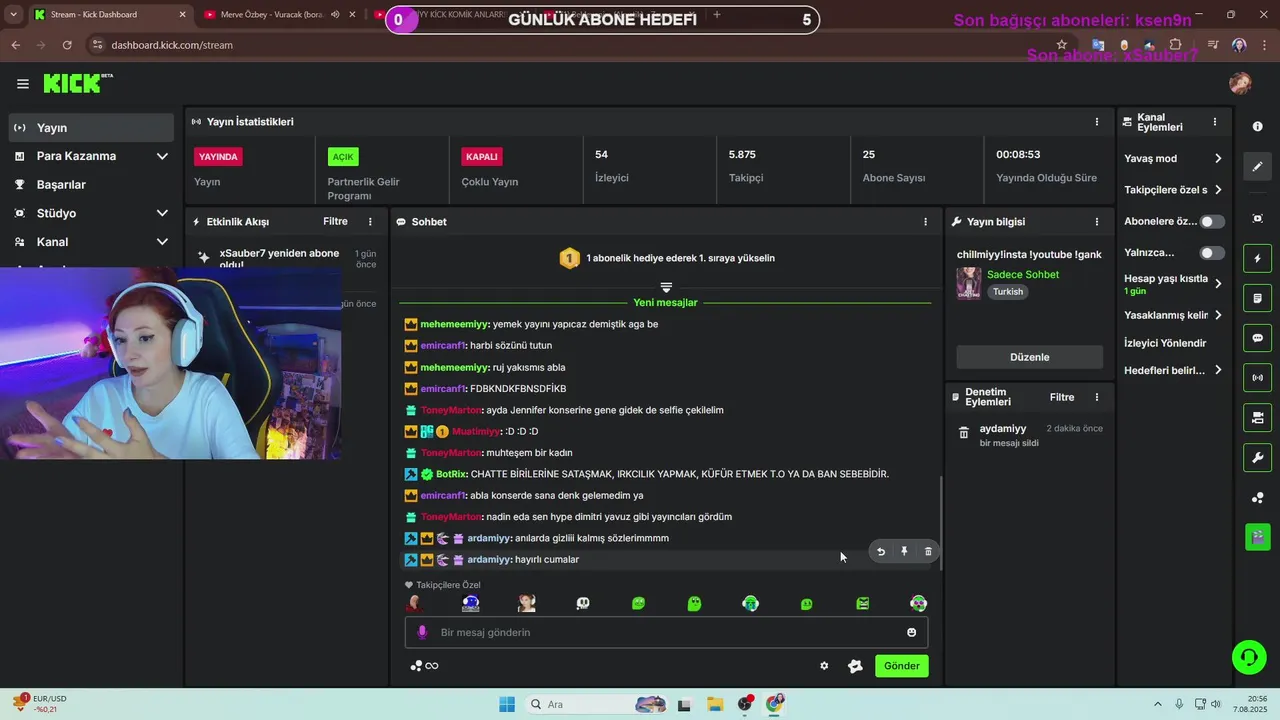1280x720 pixels.
Task: Toggle the lightning bolt widget in sidebar
Action: click(x=1257, y=259)
